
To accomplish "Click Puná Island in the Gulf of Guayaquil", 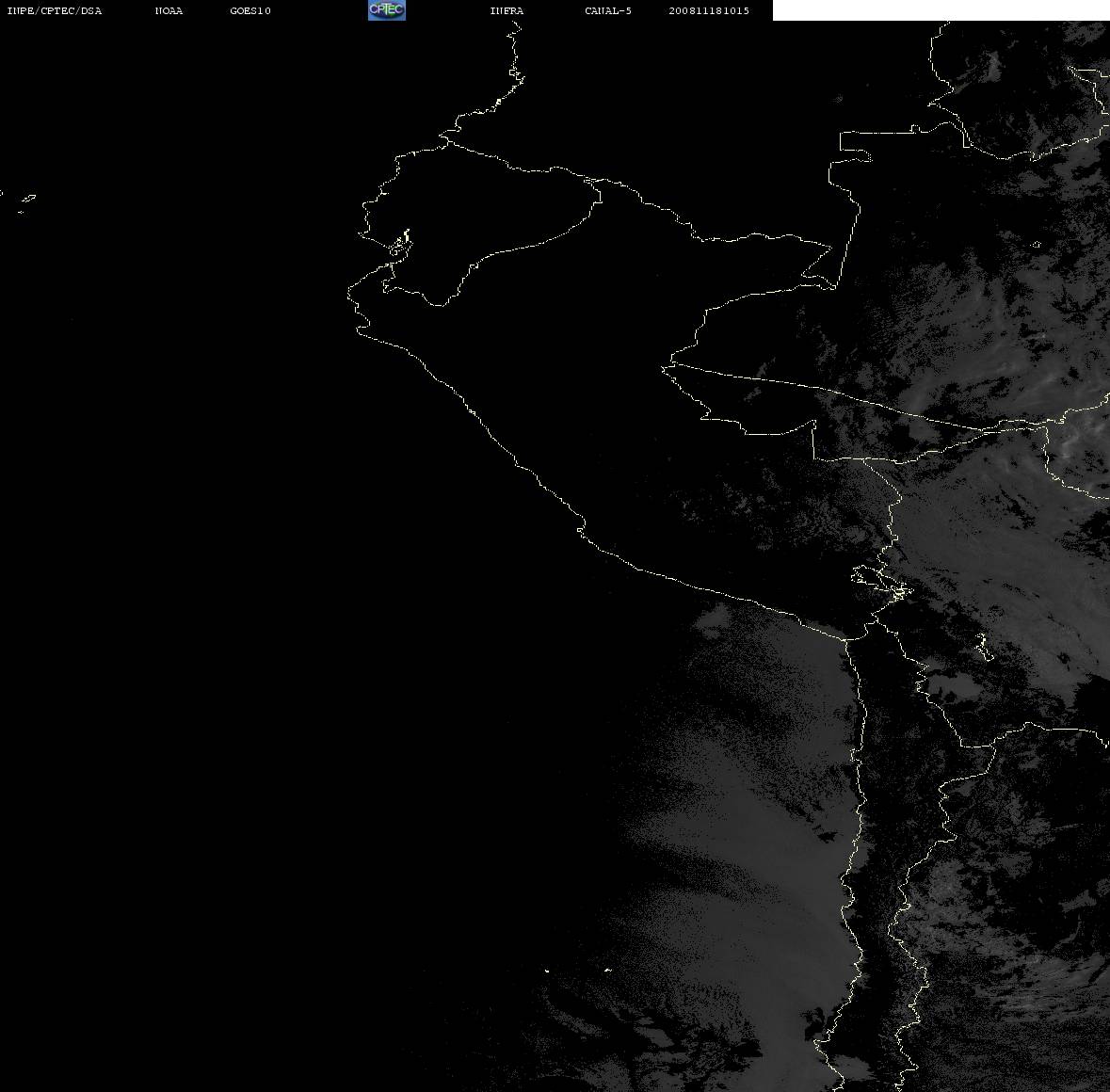I will tap(400, 244).
